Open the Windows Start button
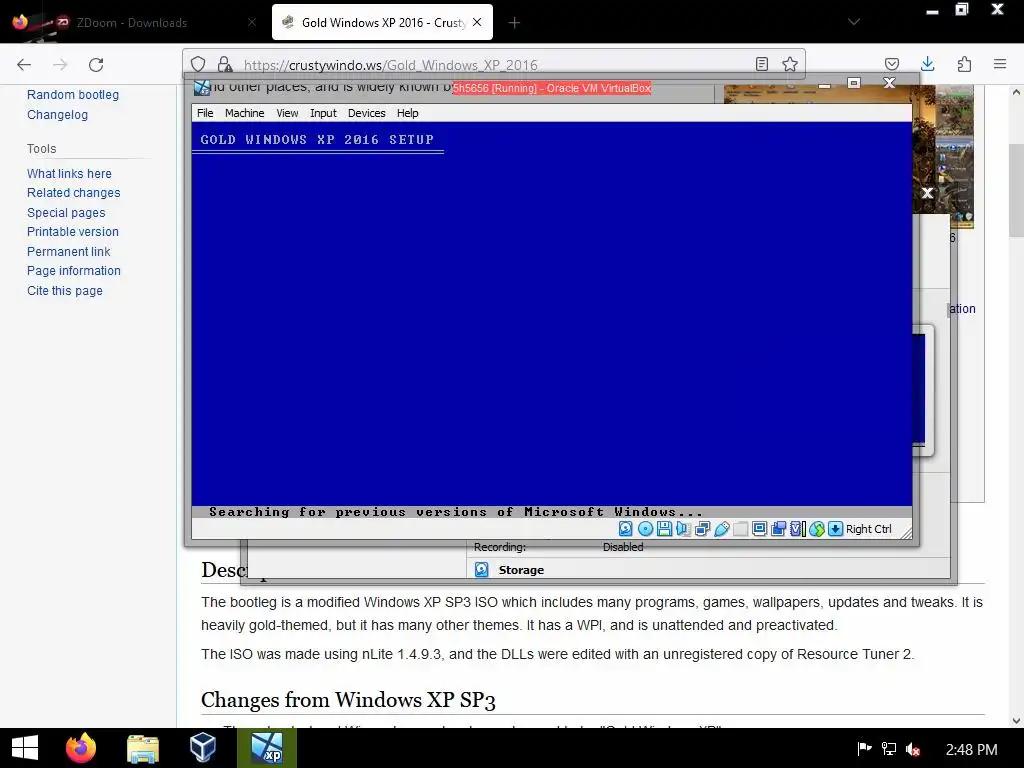Image resolution: width=1024 pixels, height=768 pixels. click(x=25, y=748)
